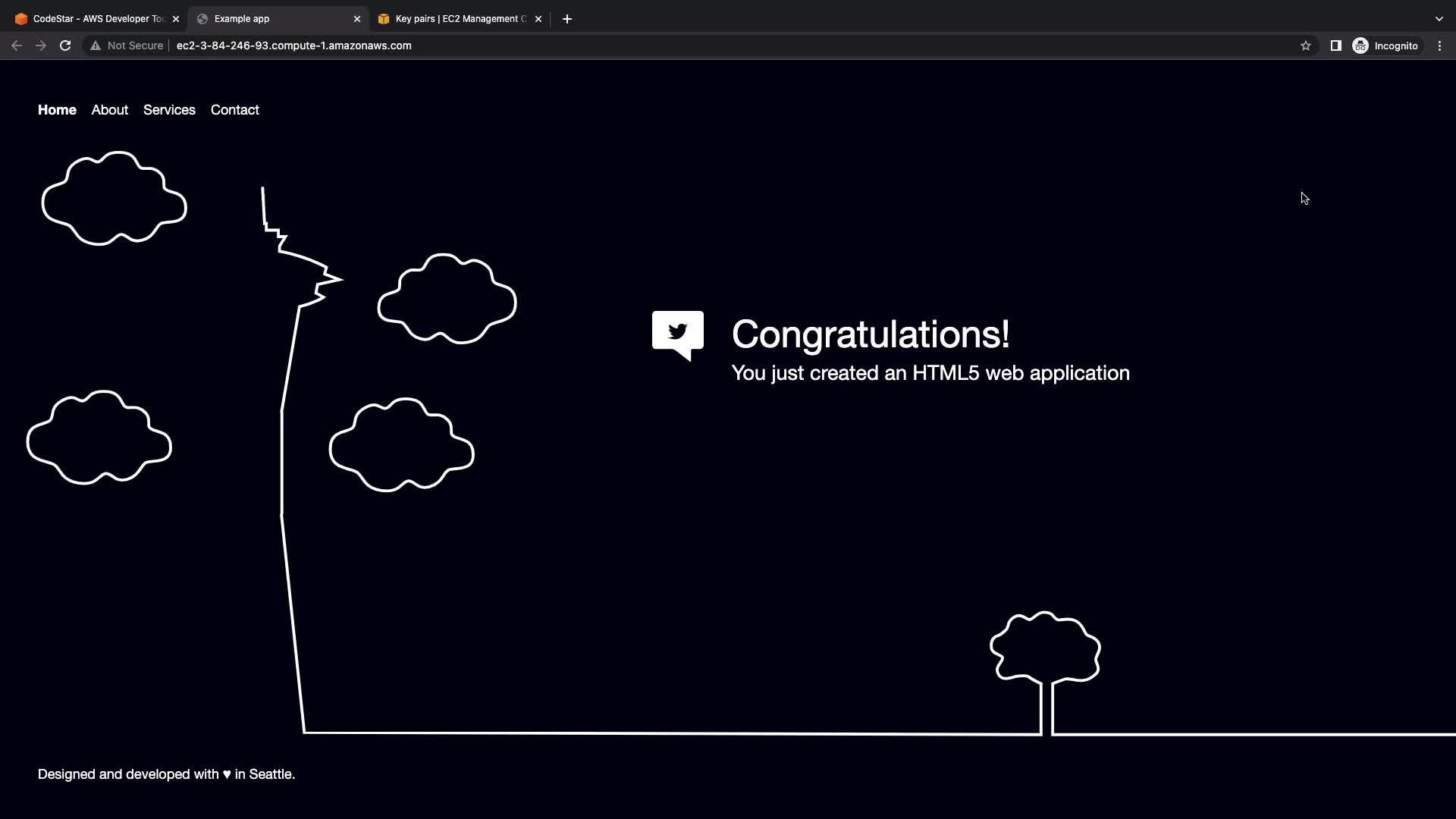Bookmark this page with the star icon
This screenshot has width=1456, height=819.
(1305, 45)
